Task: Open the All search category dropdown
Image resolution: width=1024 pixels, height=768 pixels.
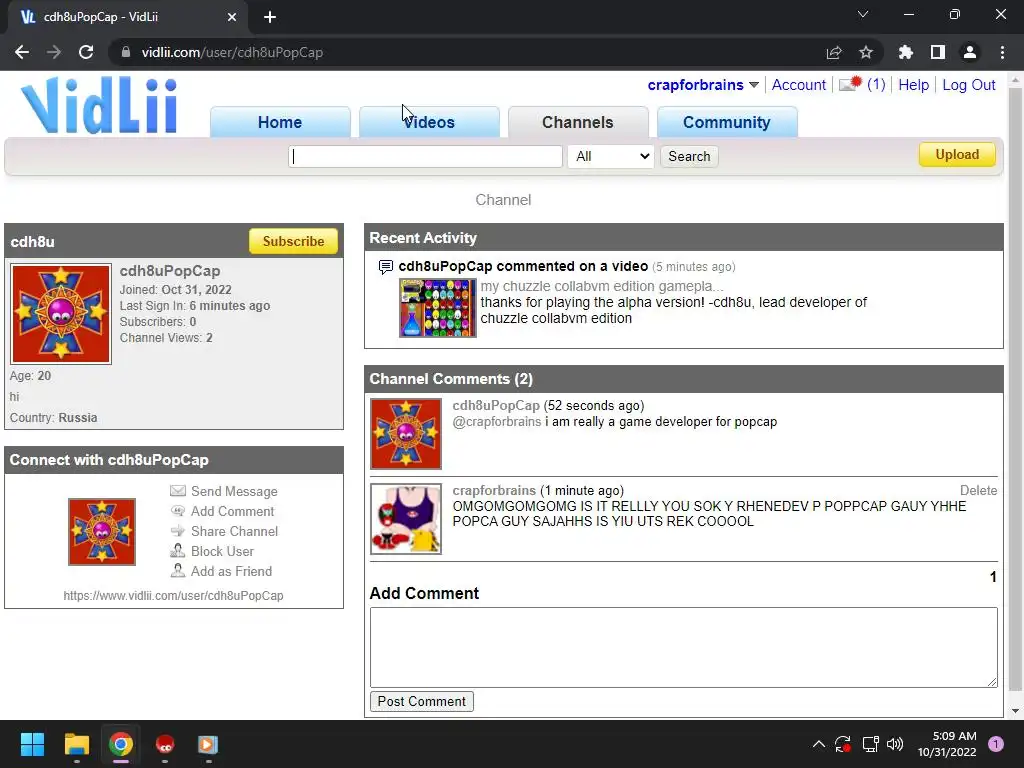Action: pyautogui.click(x=611, y=156)
